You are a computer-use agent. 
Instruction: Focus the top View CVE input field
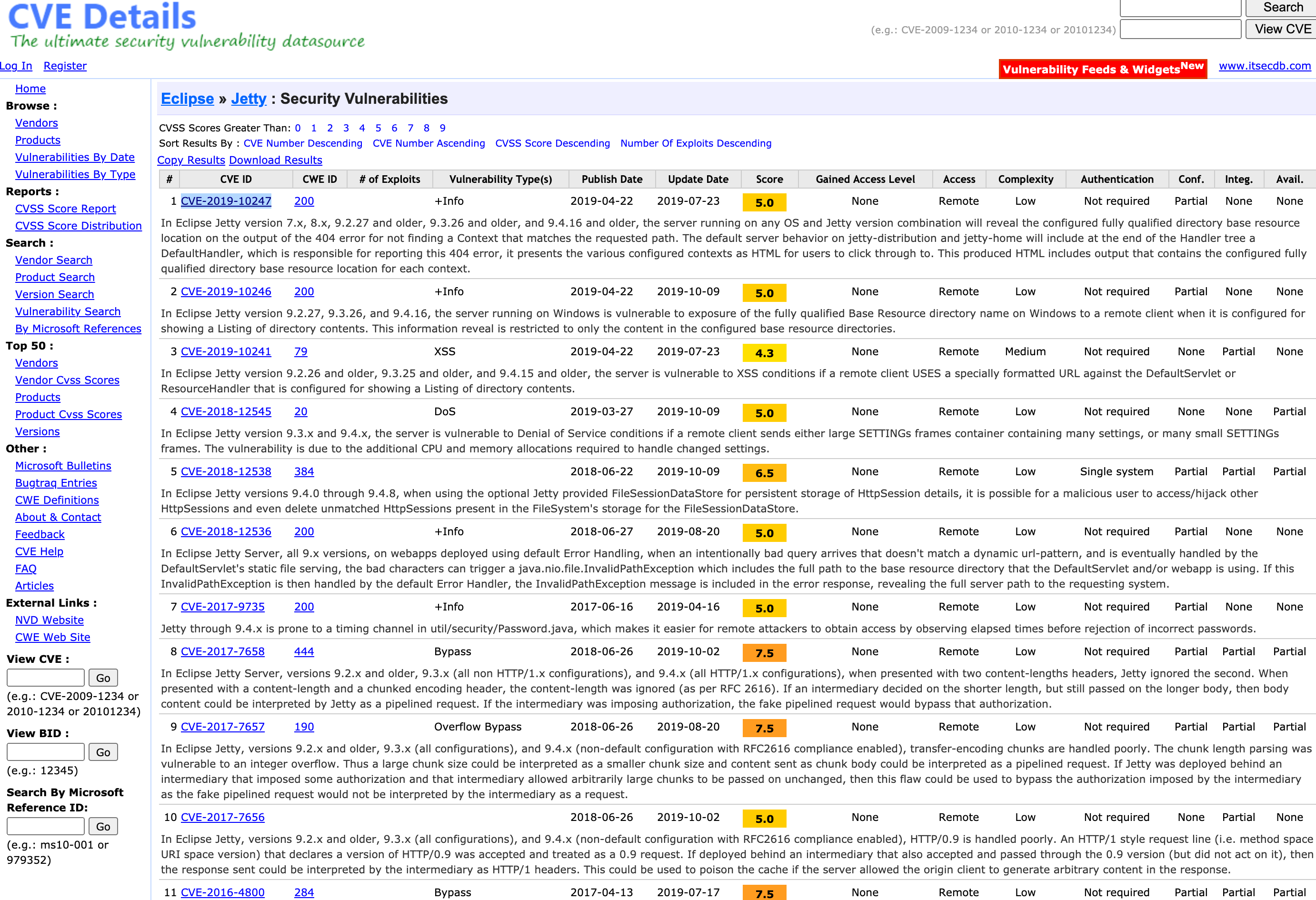click(1180, 29)
